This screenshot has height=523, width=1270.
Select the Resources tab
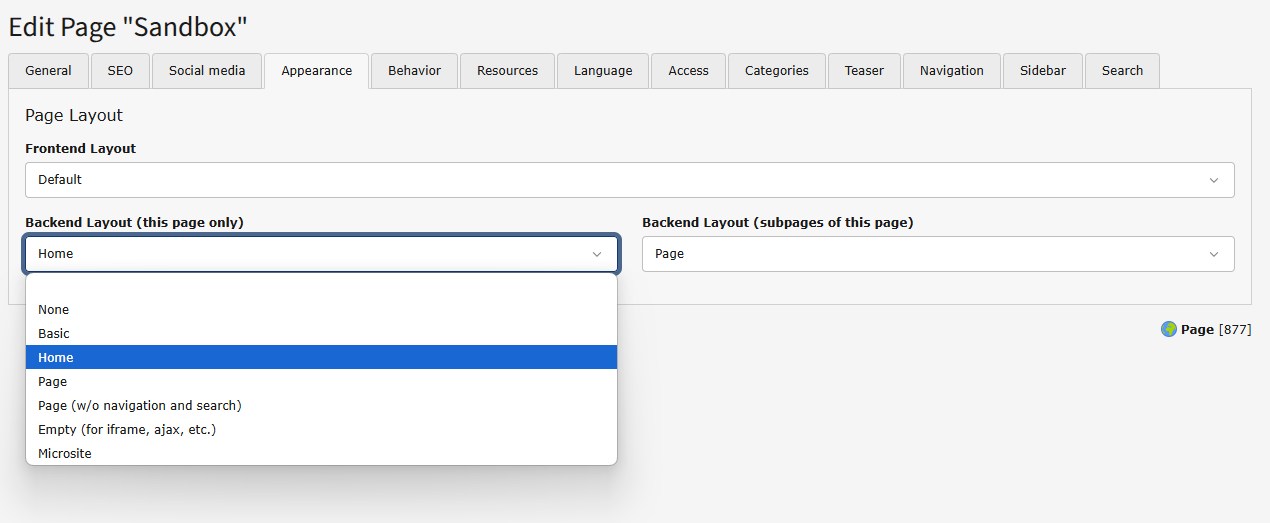[x=507, y=71]
